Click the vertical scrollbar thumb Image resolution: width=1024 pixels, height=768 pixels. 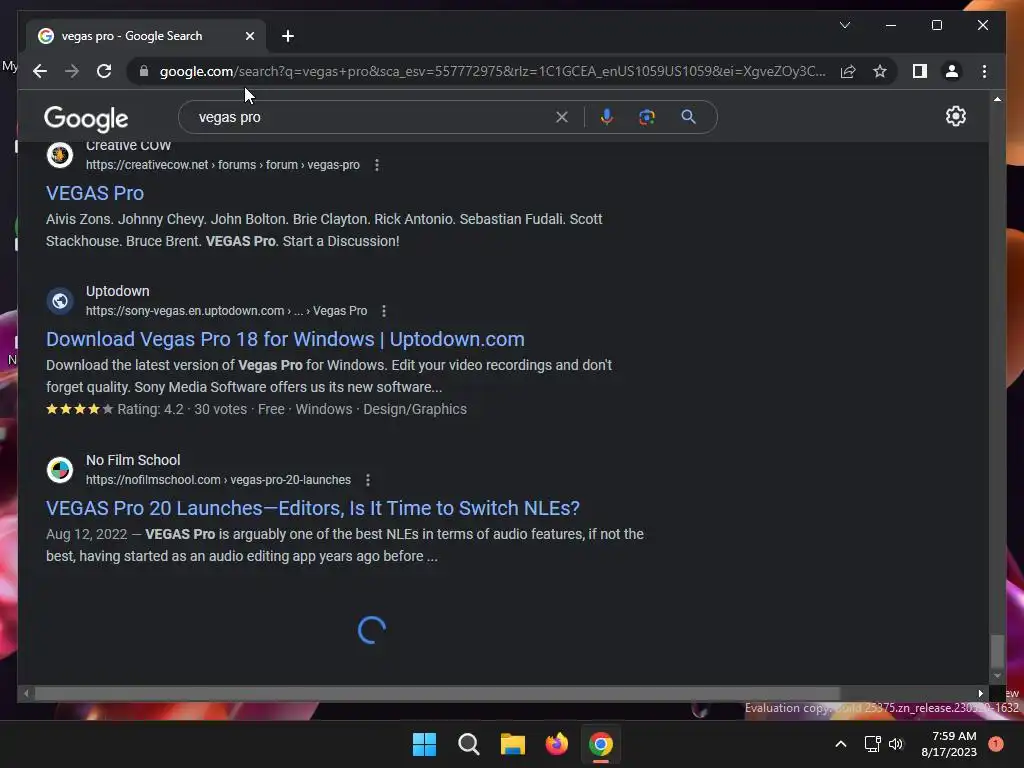click(x=997, y=650)
